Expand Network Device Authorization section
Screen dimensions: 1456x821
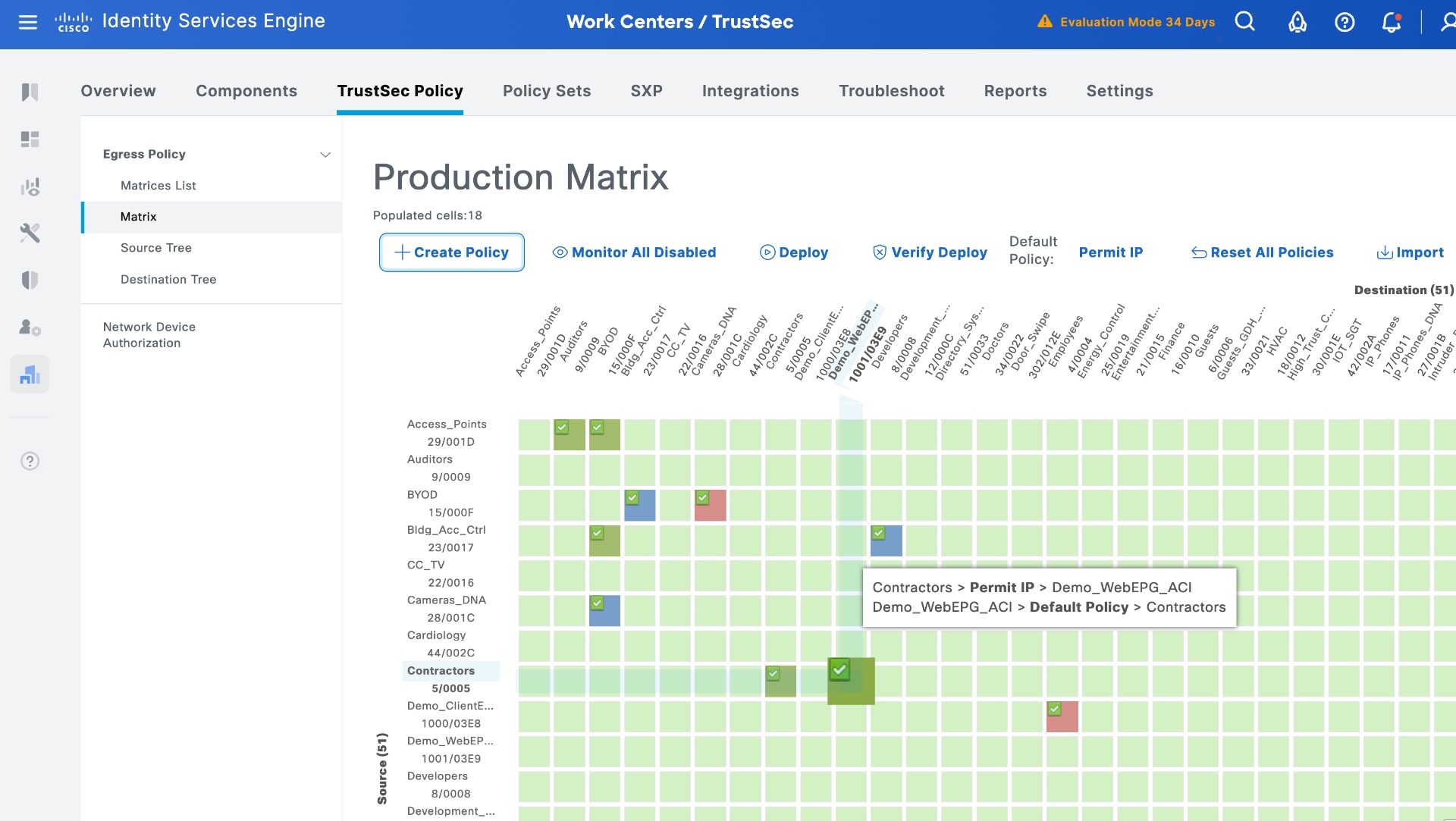(149, 334)
